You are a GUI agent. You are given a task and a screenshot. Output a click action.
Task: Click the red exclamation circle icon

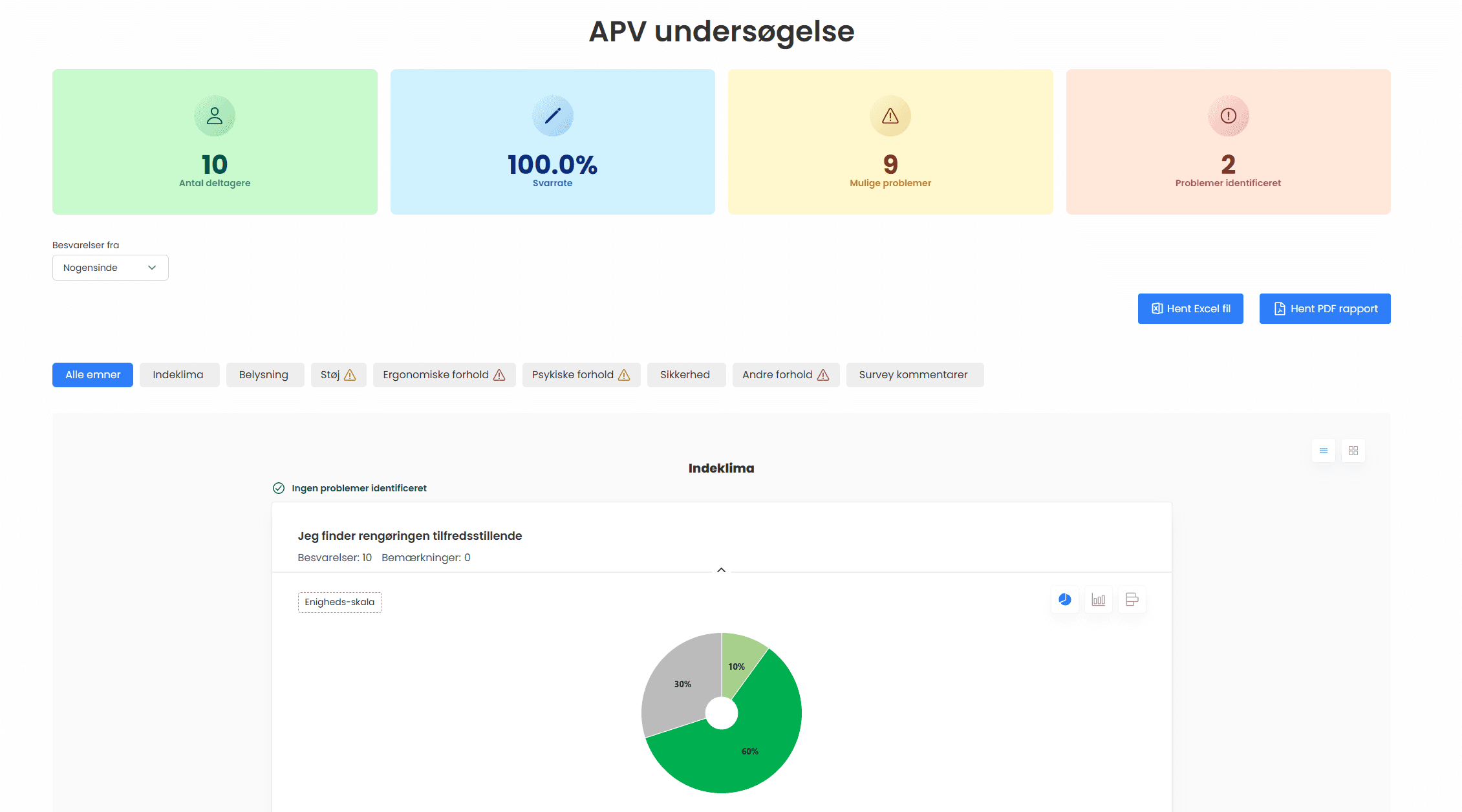coord(1228,116)
